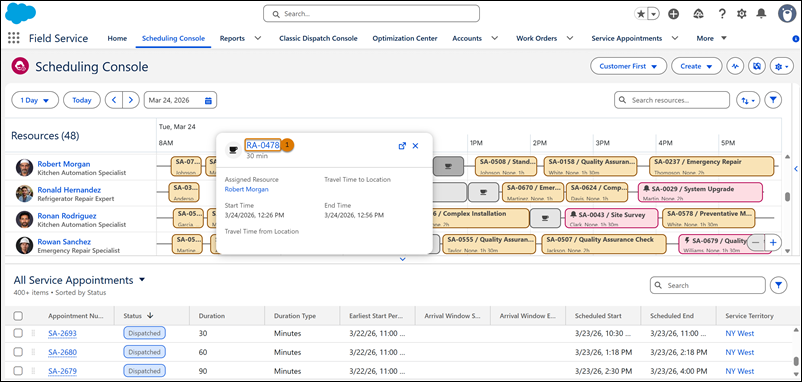The height and width of the screenshot is (382, 802).
Task: Open NY West territory for SA-2680
Action: click(x=740, y=352)
